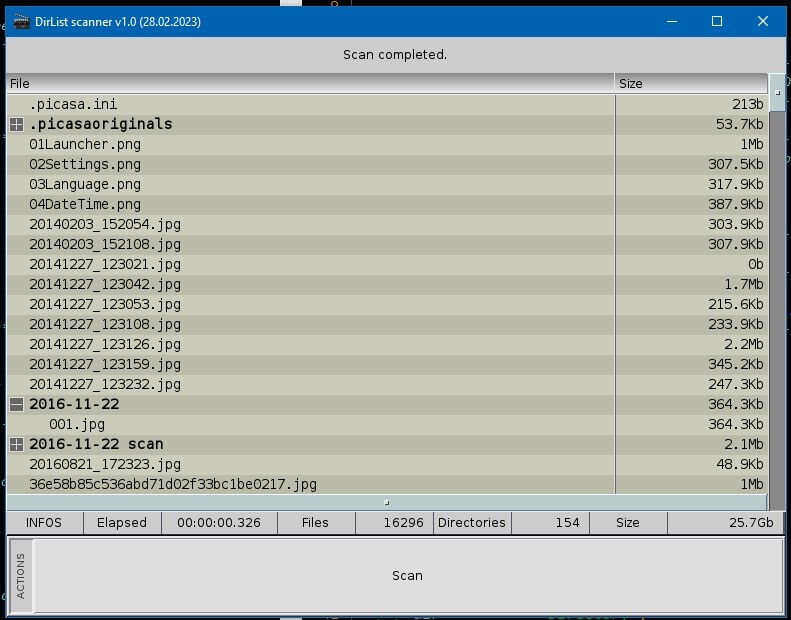Maximize the DirList scanner window
Image resolution: width=791 pixels, height=620 pixels.
(x=717, y=21)
